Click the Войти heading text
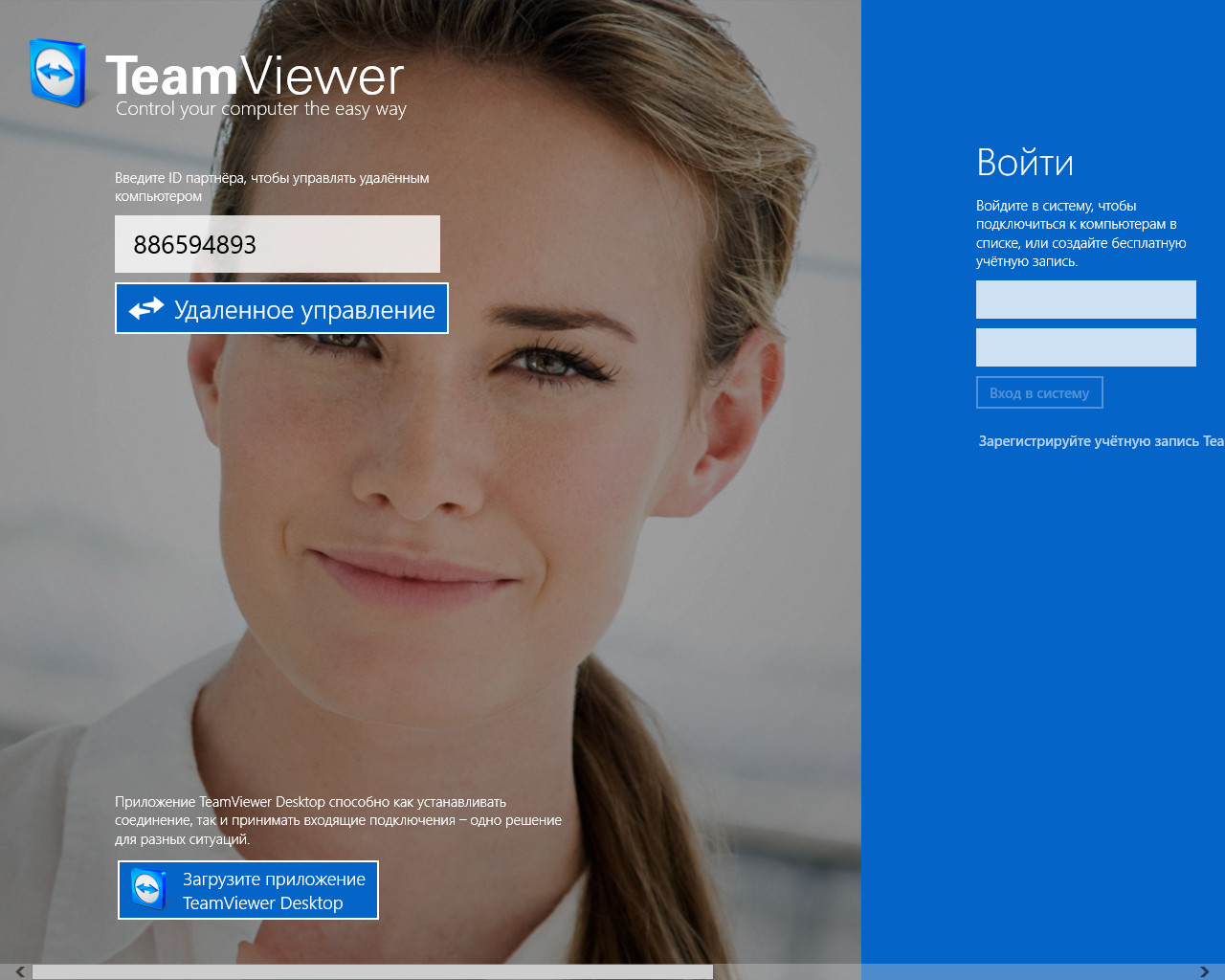The width and height of the screenshot is (1225, 980). pos(1025,163)
